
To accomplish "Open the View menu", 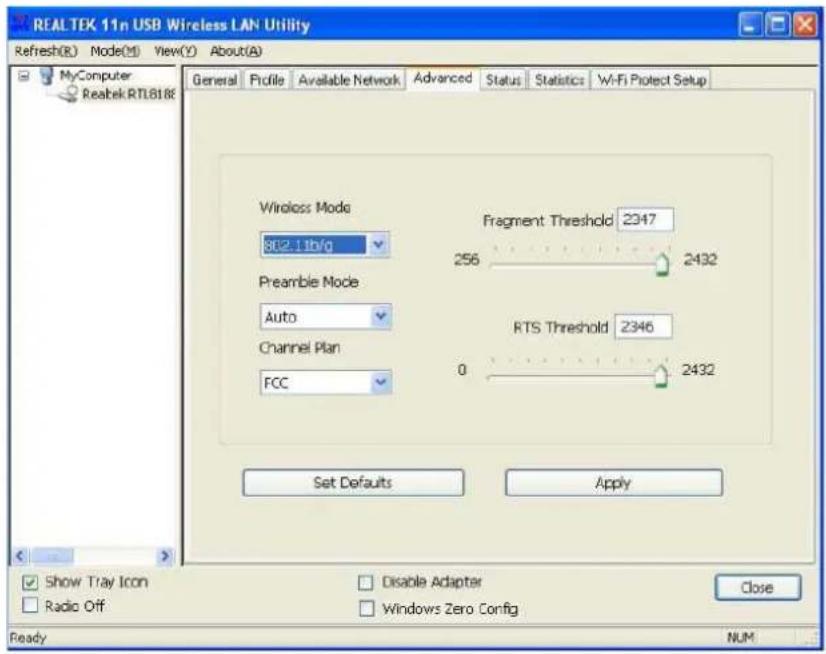I will point(175,51).
